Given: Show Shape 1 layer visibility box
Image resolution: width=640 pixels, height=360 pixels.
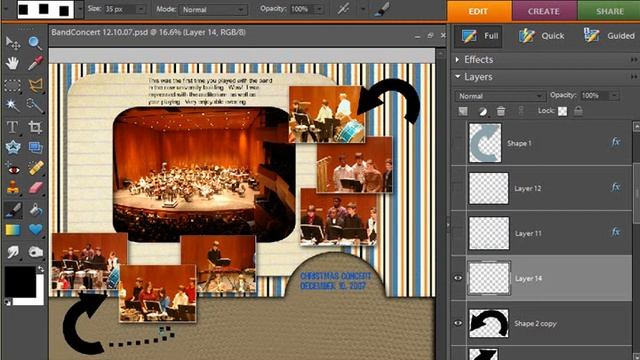Looking at the screenshot, I should [458, 143].
